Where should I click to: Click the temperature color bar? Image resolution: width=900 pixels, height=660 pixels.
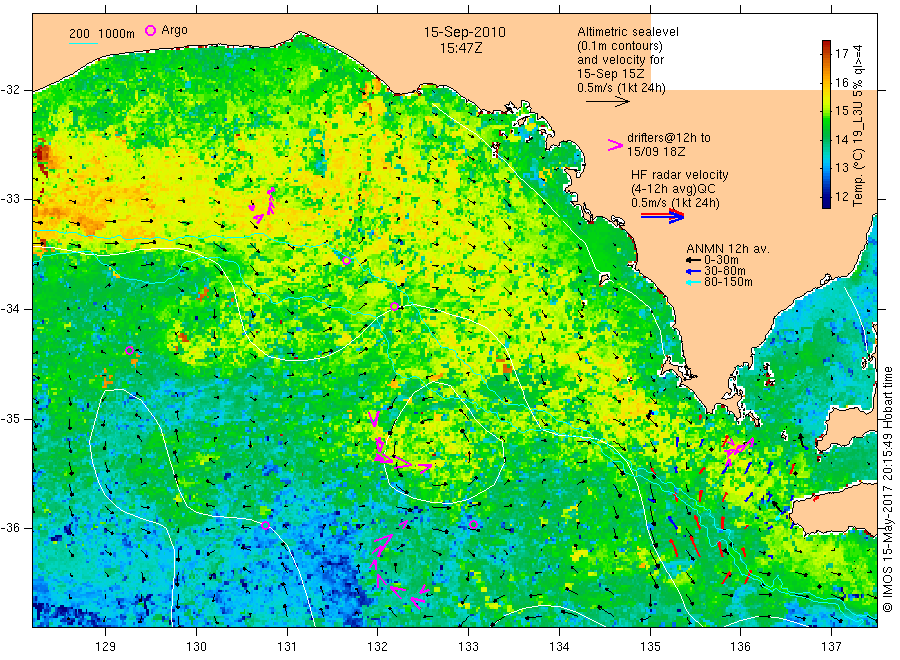click(827, 124)
